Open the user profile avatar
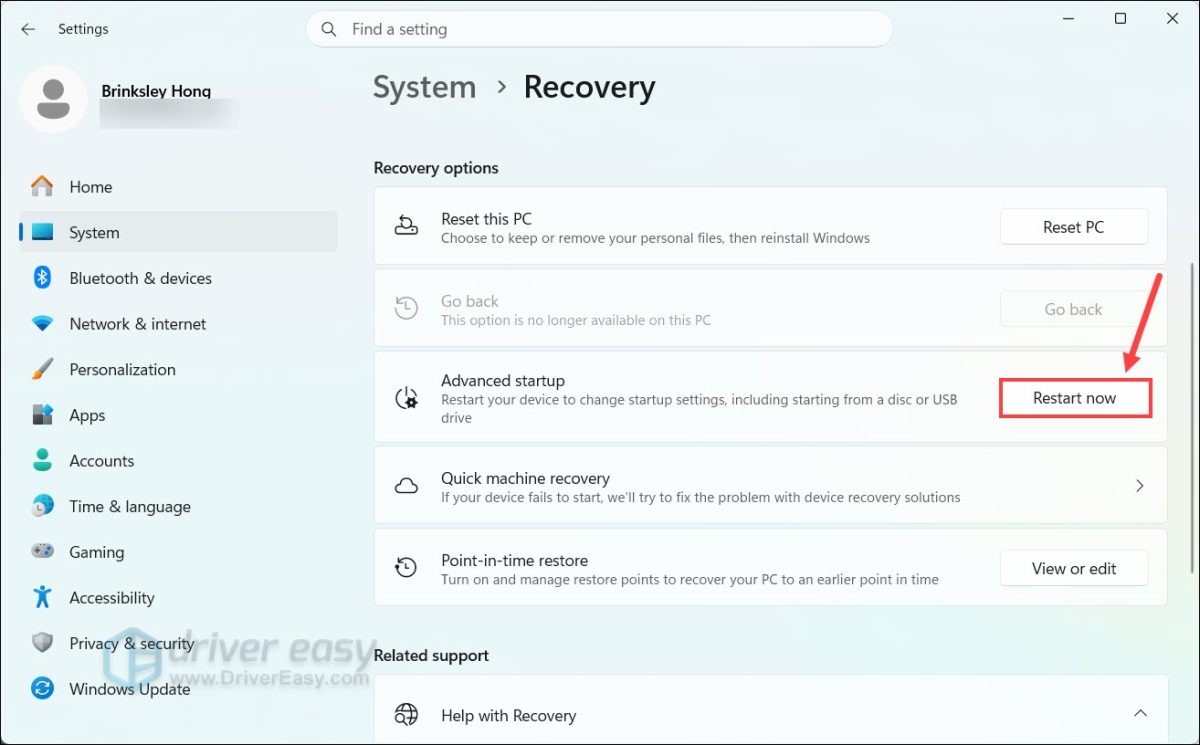 (53, 98)
